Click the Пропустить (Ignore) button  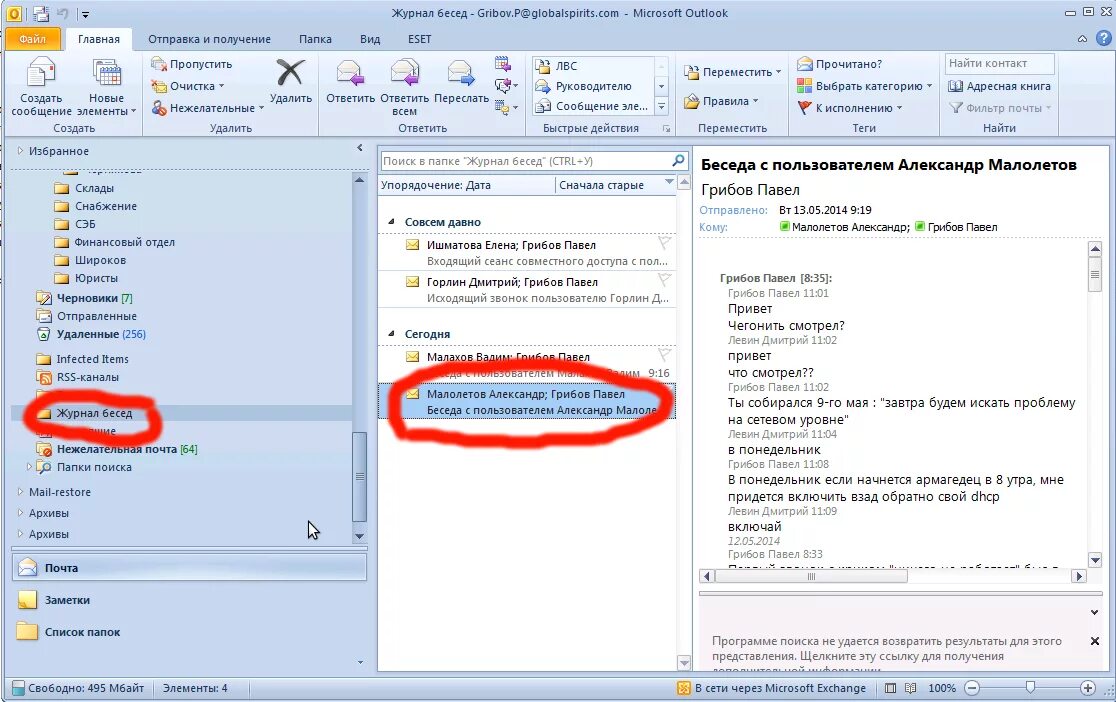coord(191,64)
